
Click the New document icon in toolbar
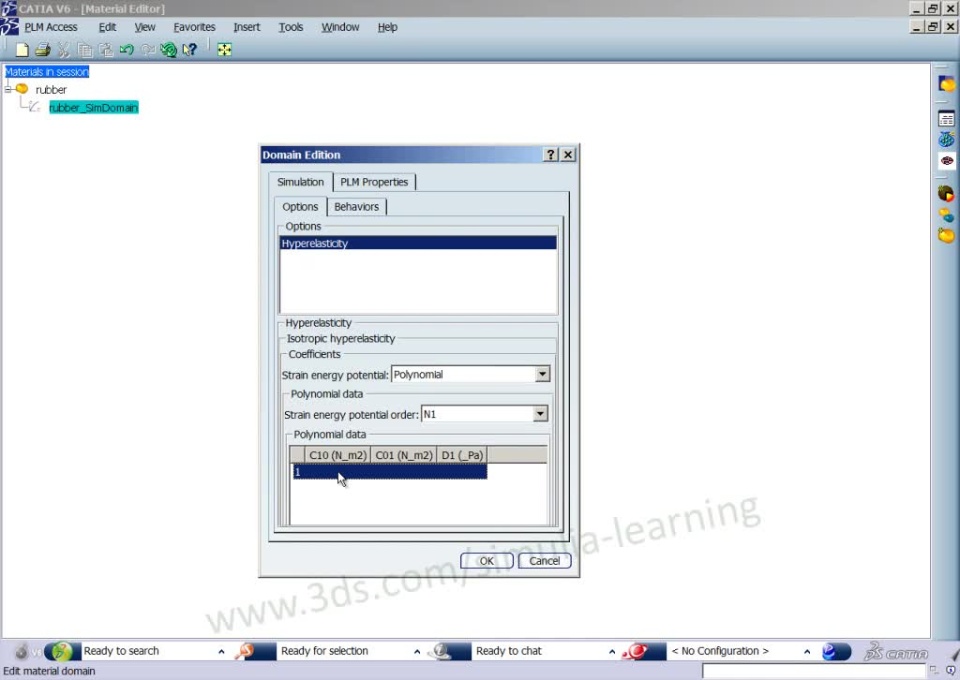[22, 50]
